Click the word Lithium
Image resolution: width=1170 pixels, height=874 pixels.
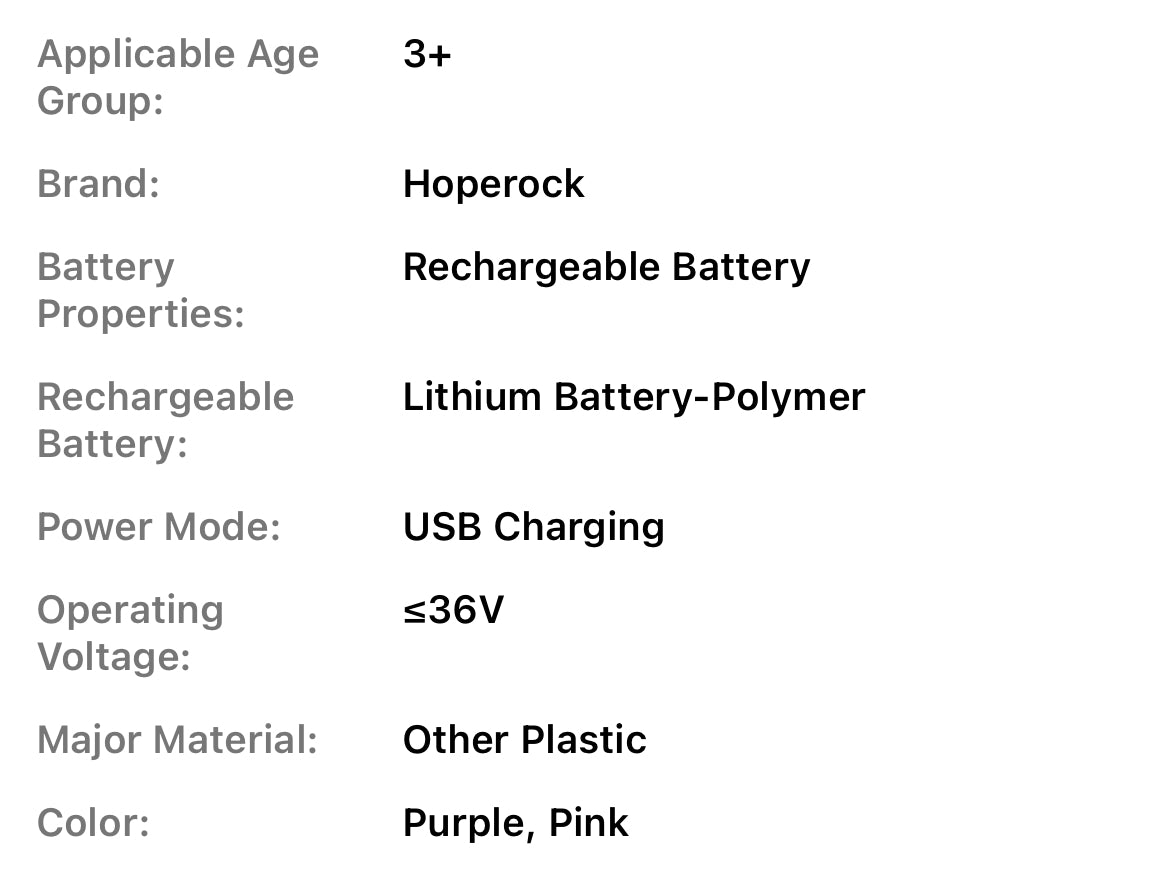(x=471, y=397)
